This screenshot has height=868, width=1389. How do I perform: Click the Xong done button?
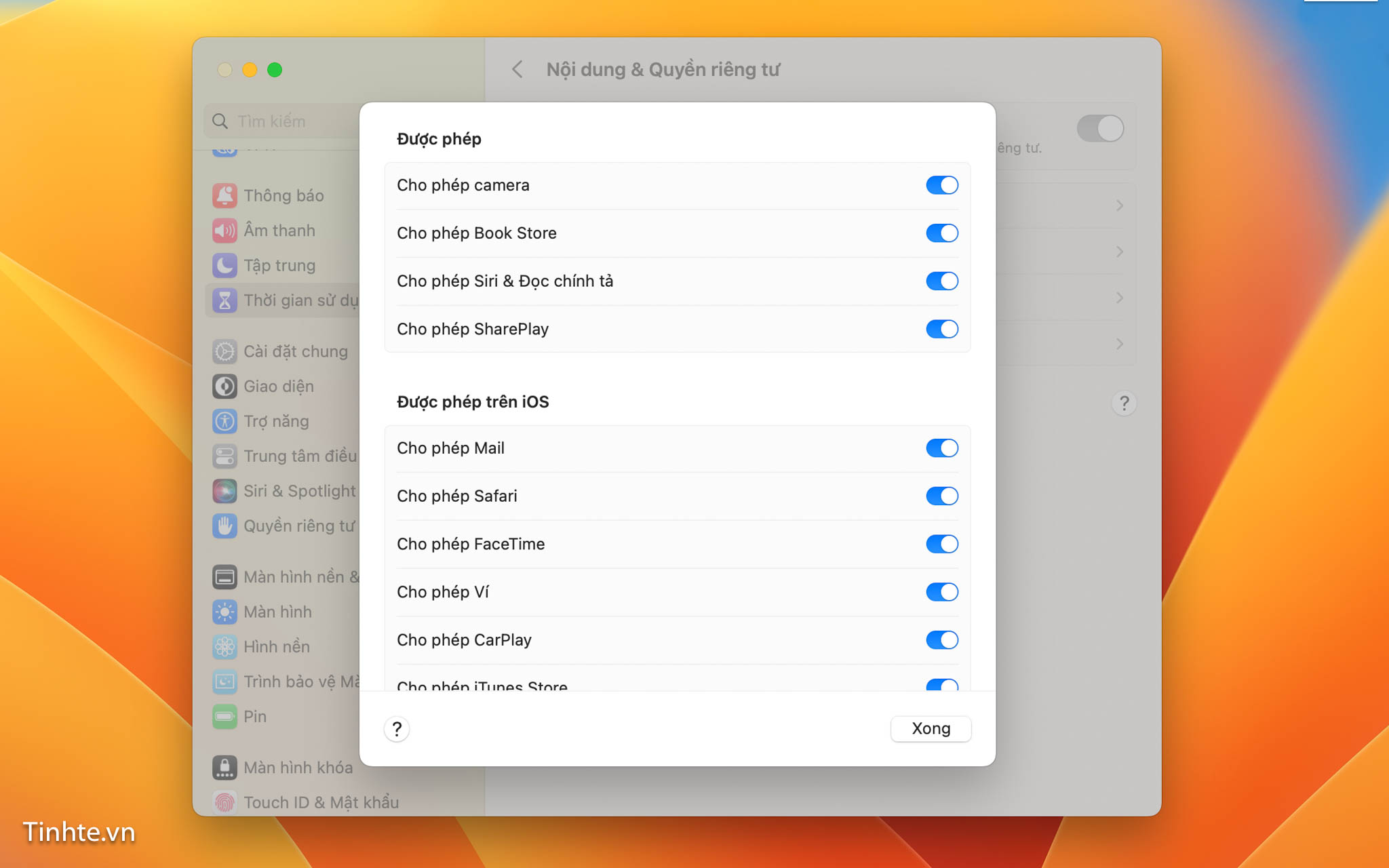pos(931,729)
